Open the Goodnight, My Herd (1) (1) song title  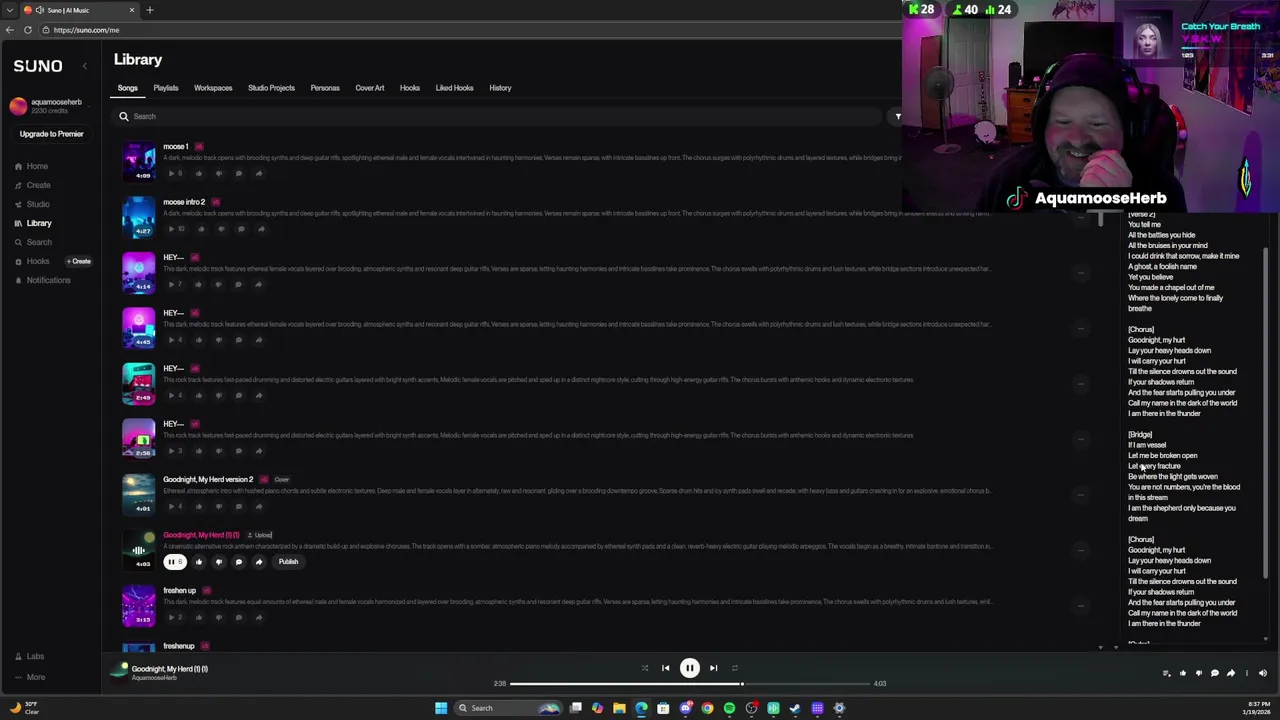(201, 535)
